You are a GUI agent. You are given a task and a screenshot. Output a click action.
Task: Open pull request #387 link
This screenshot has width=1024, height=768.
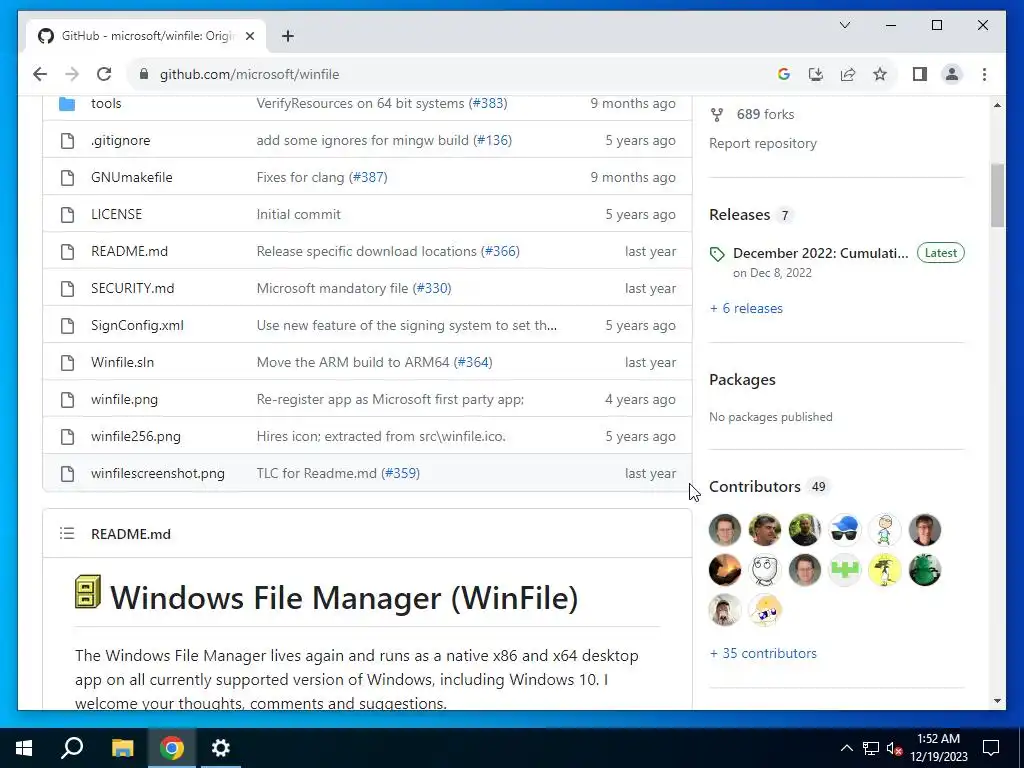click(x=368, y=177)
